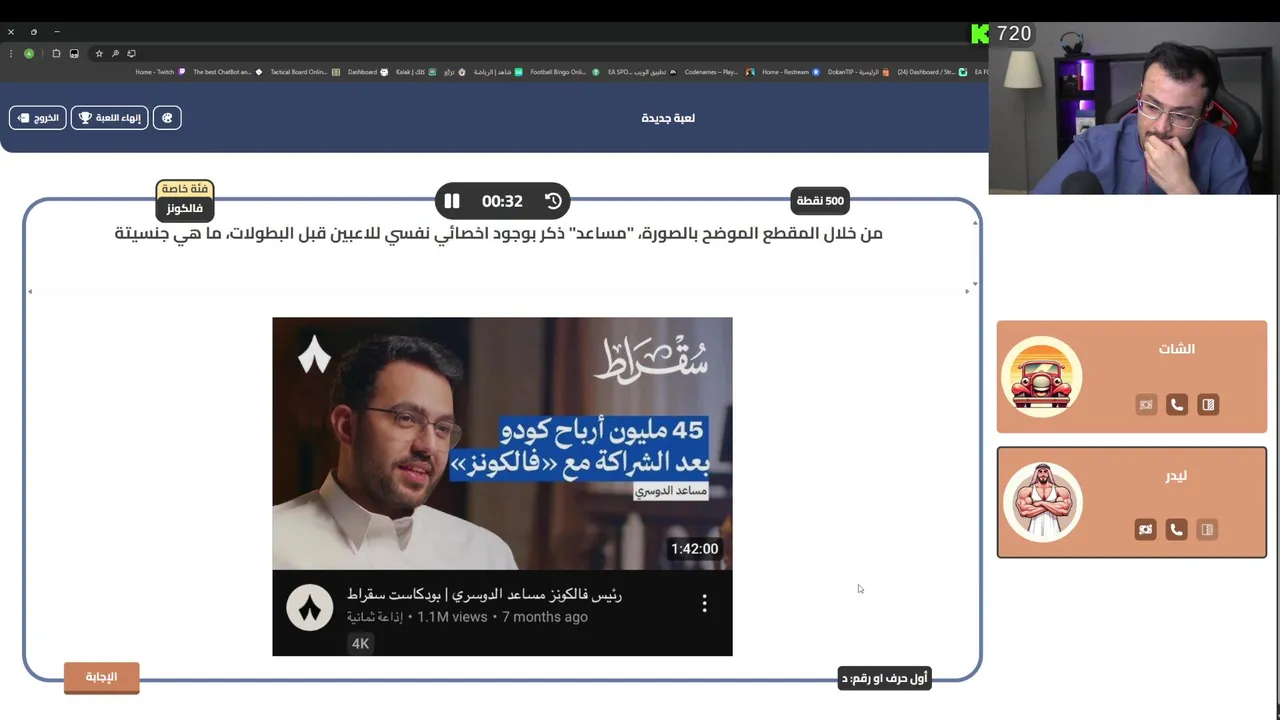
Task: Click the media control icon in browser toolbar
Action: click(74, 53)
